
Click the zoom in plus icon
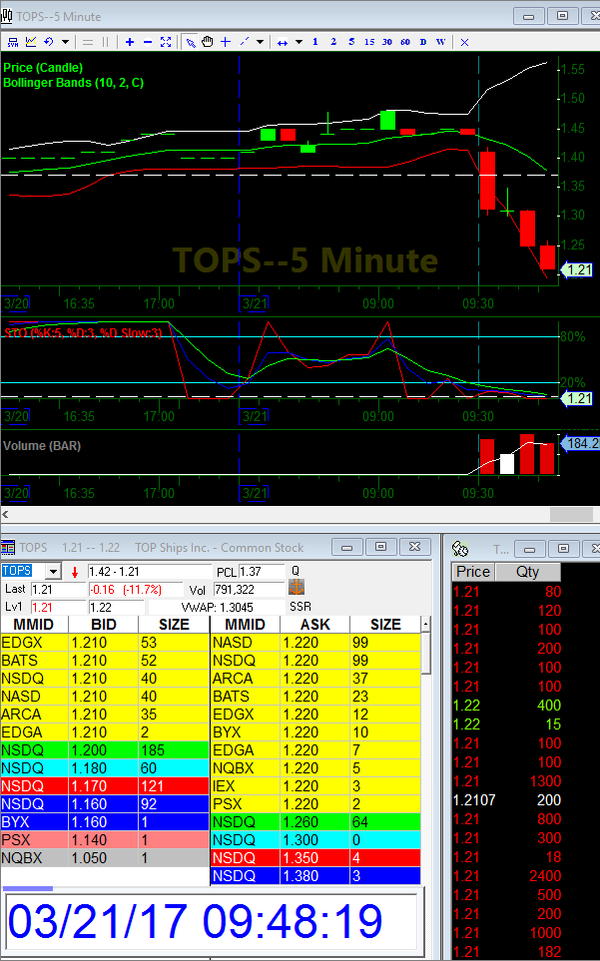tap(130, 42)
